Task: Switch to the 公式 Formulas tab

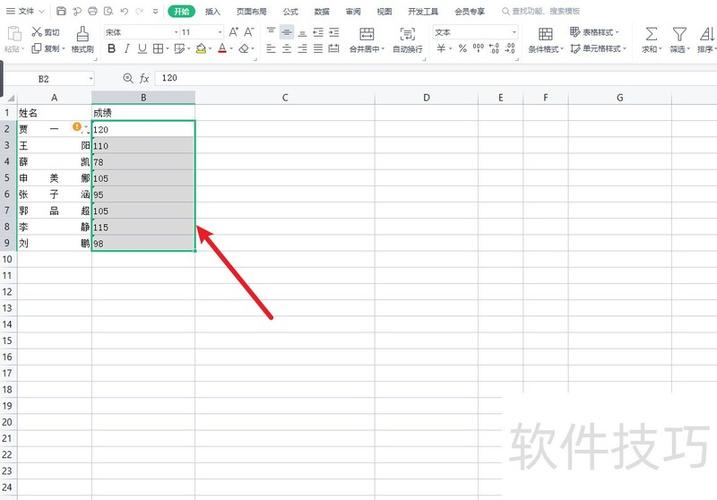Action: point(290,11)
